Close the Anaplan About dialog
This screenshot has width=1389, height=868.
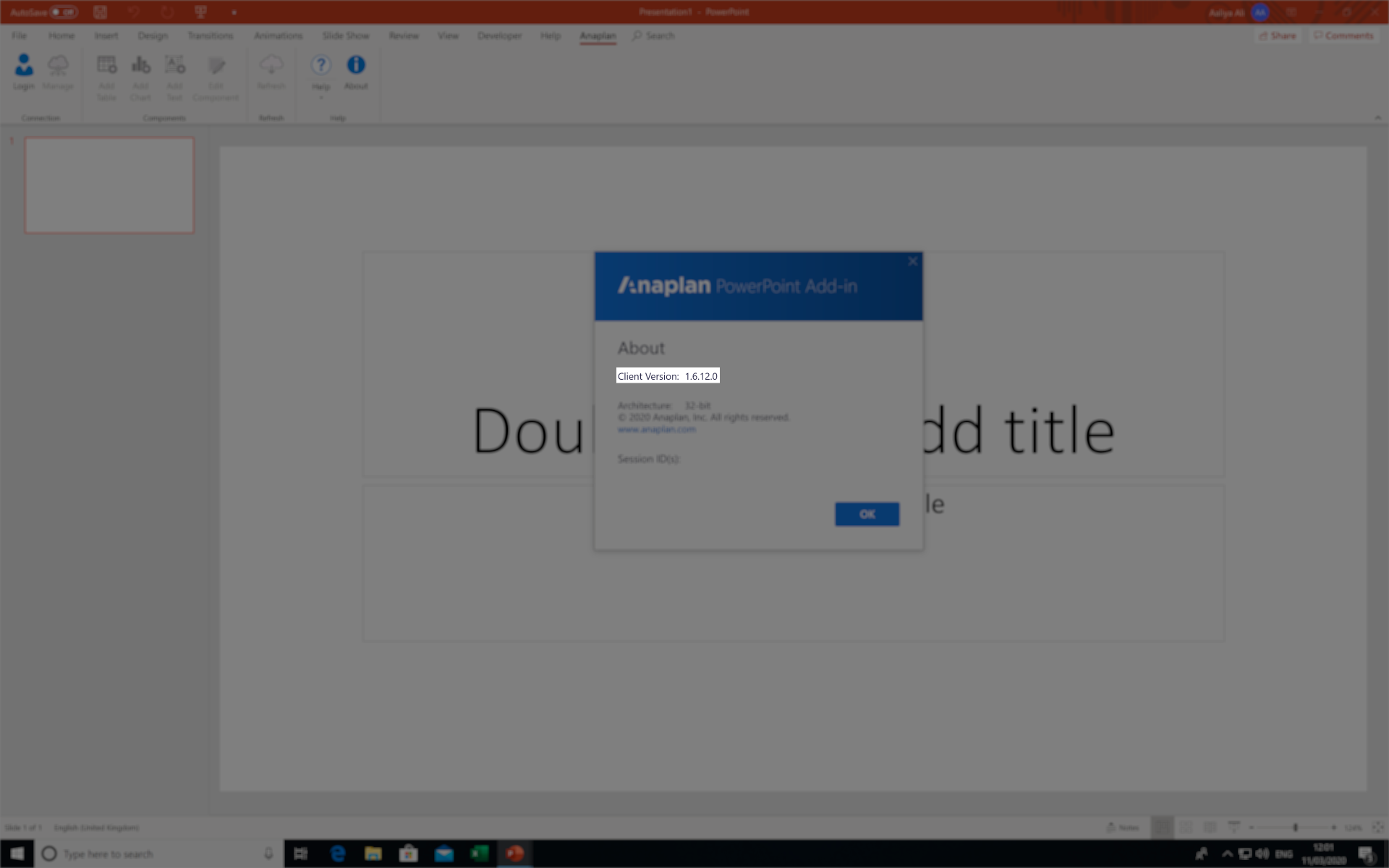click(x=913, y=262)
